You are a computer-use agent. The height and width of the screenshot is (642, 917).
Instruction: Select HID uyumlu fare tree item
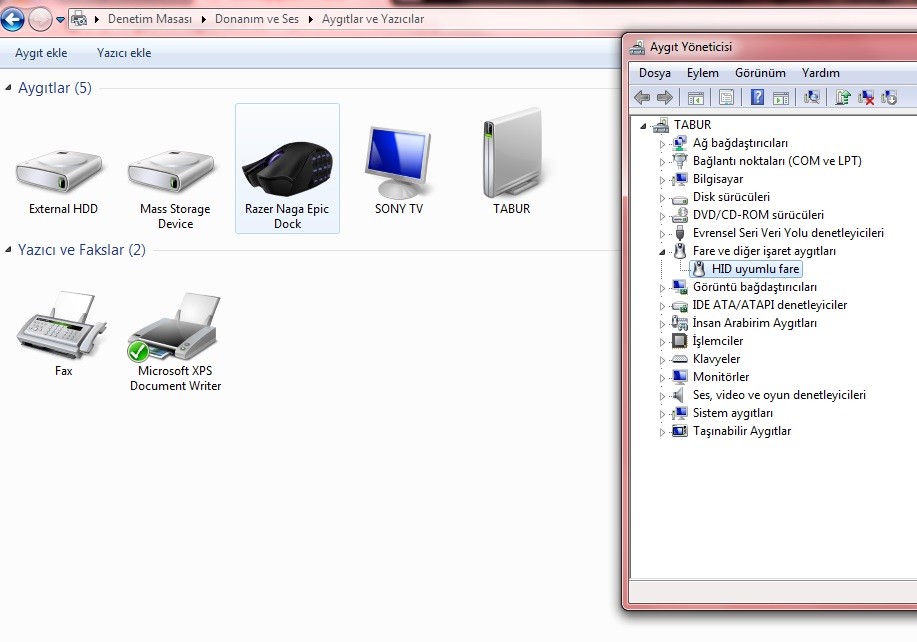click(746, 269)
